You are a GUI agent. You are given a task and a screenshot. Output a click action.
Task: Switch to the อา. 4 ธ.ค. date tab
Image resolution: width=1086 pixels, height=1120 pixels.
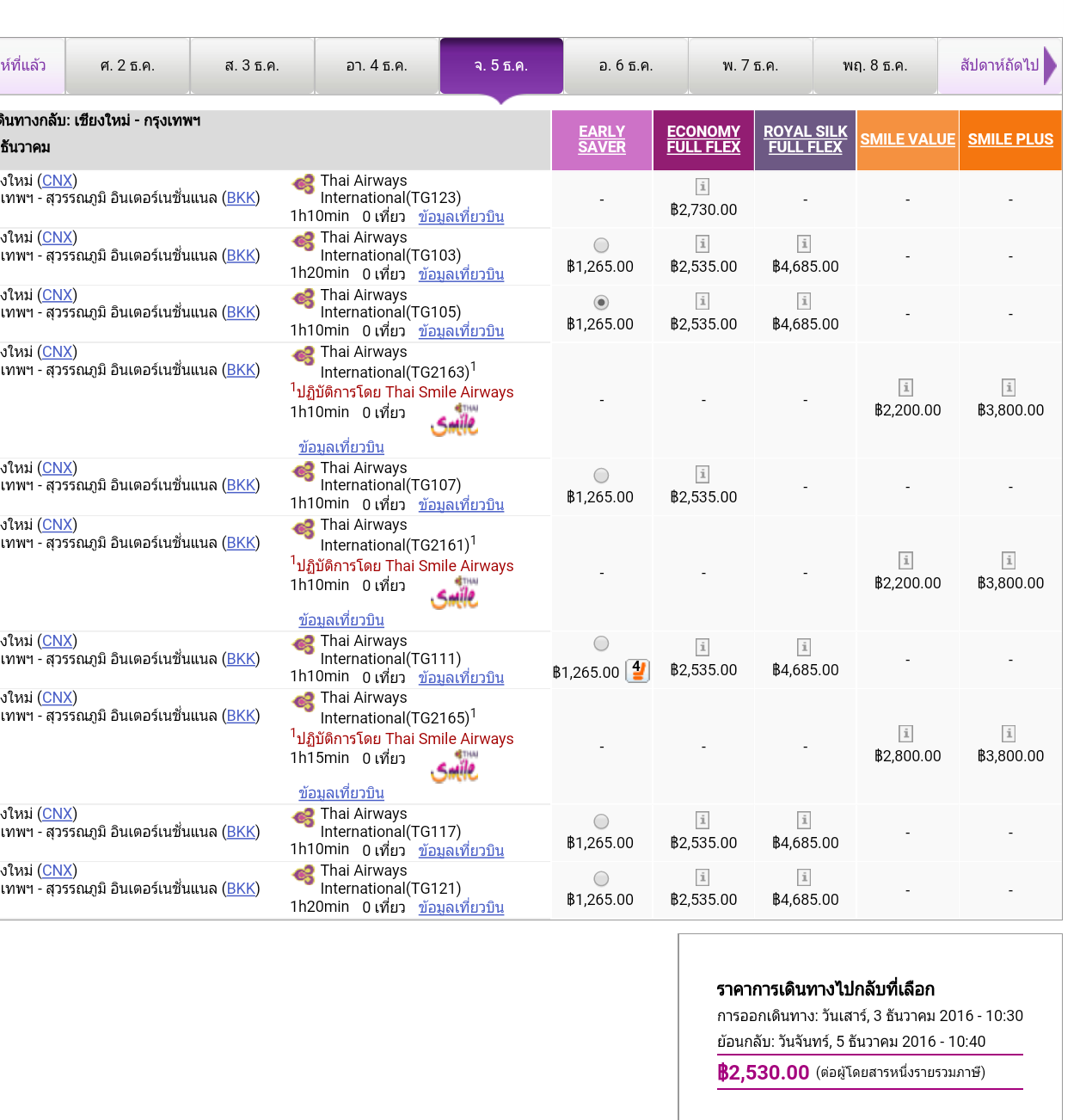click(x=377, y=66)
